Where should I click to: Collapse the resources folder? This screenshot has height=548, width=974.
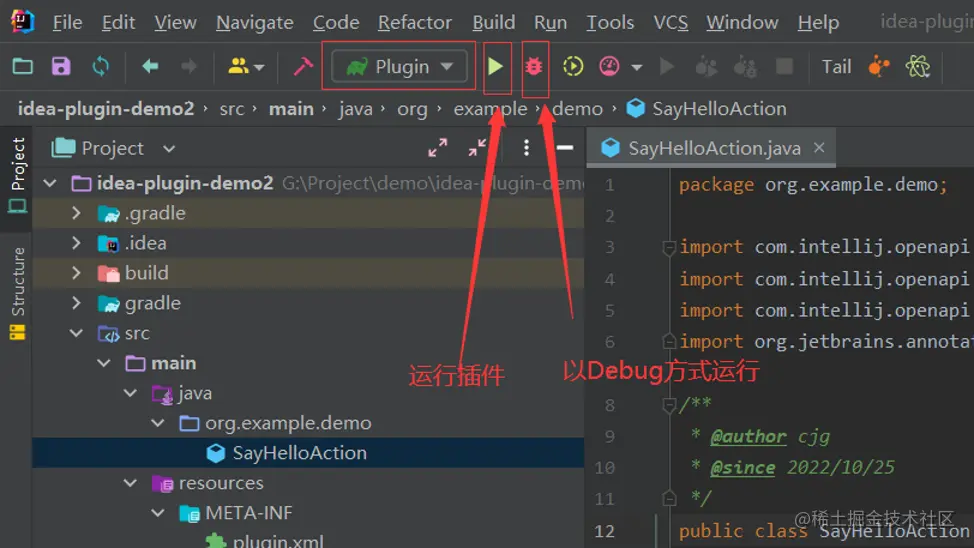[130, 483]
